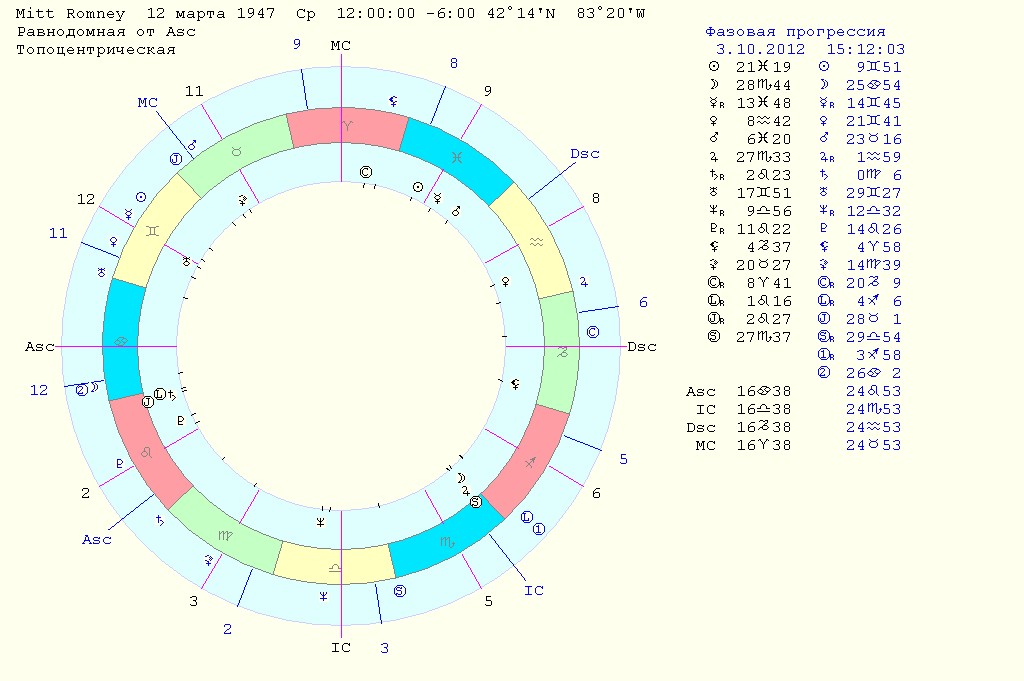Select blue house cusp number "3"
Image resolution: width=1024 pixels, height=681 pixels.
pos(385,648)
